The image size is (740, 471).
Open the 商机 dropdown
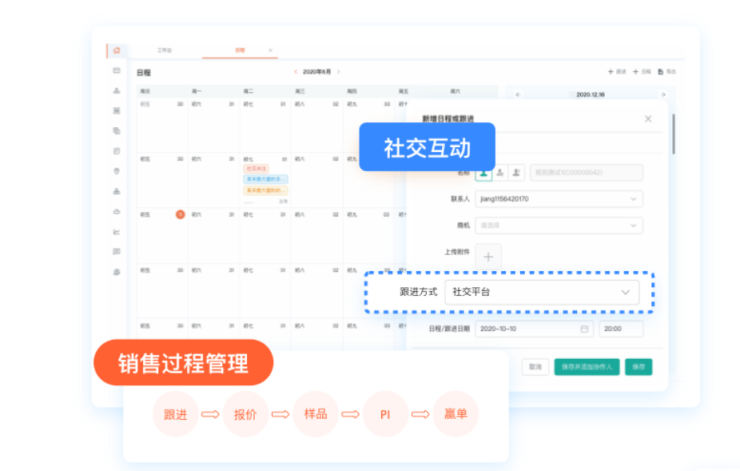pyautogui.click(x=558, y=226)
